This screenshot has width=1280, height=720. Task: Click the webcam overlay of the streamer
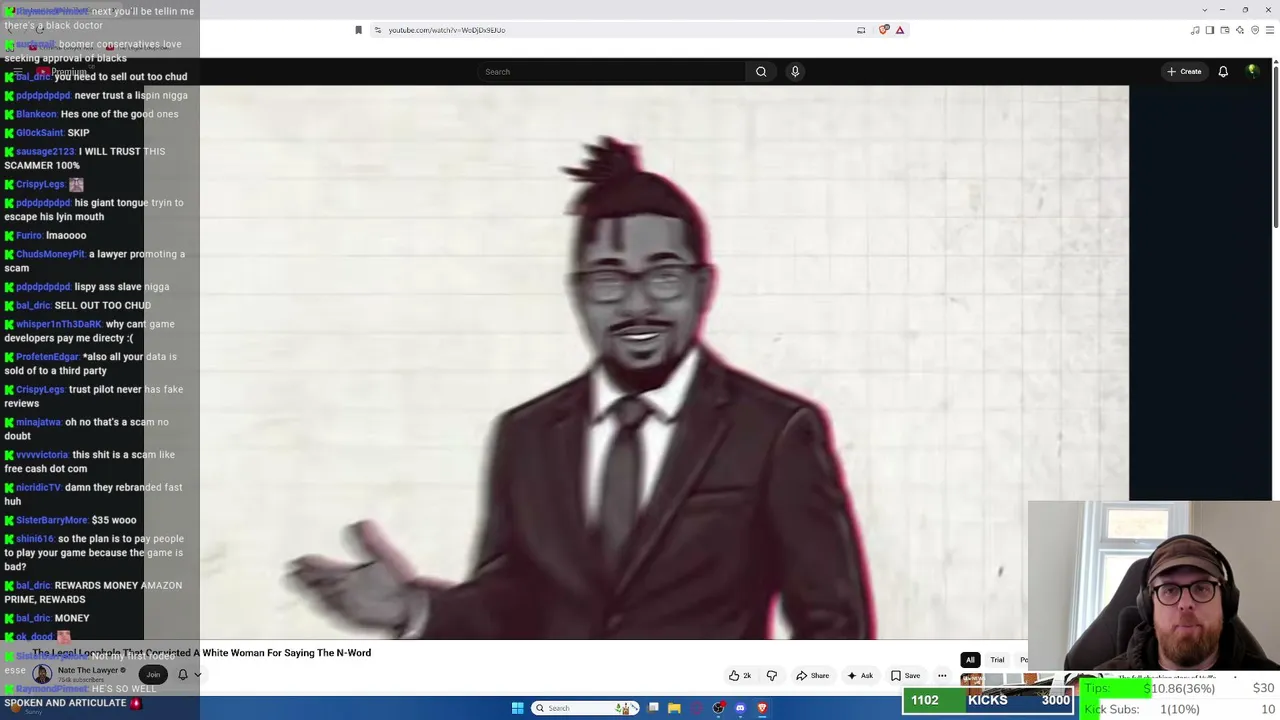1154,585
